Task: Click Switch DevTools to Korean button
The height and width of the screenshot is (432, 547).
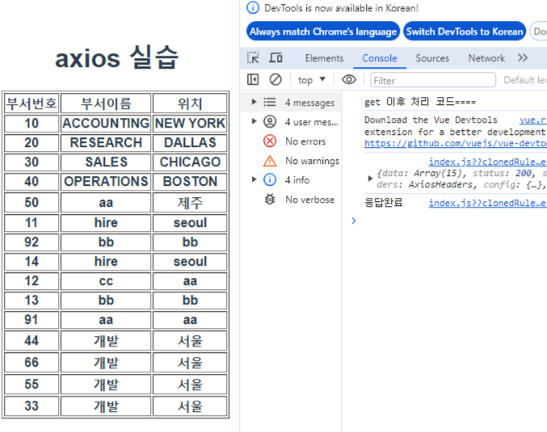Action: tap(464, 31)
